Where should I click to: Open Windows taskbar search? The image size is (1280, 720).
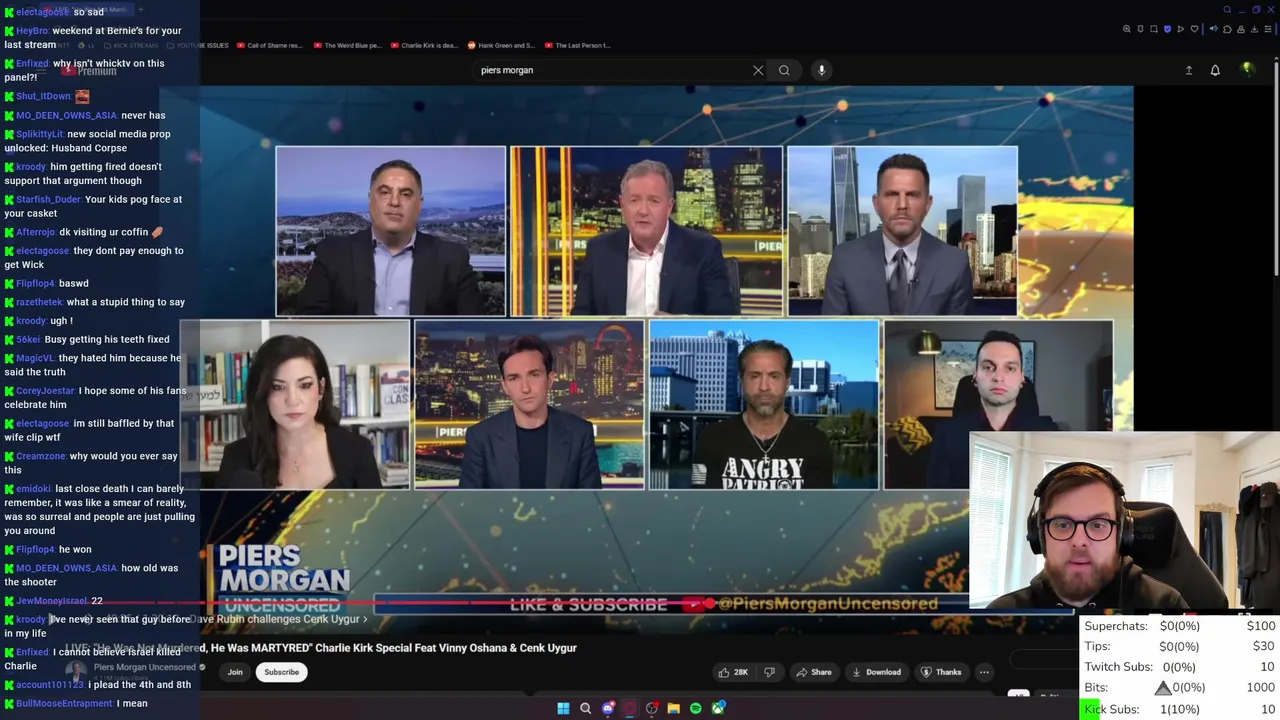click(x=585, y=709)
